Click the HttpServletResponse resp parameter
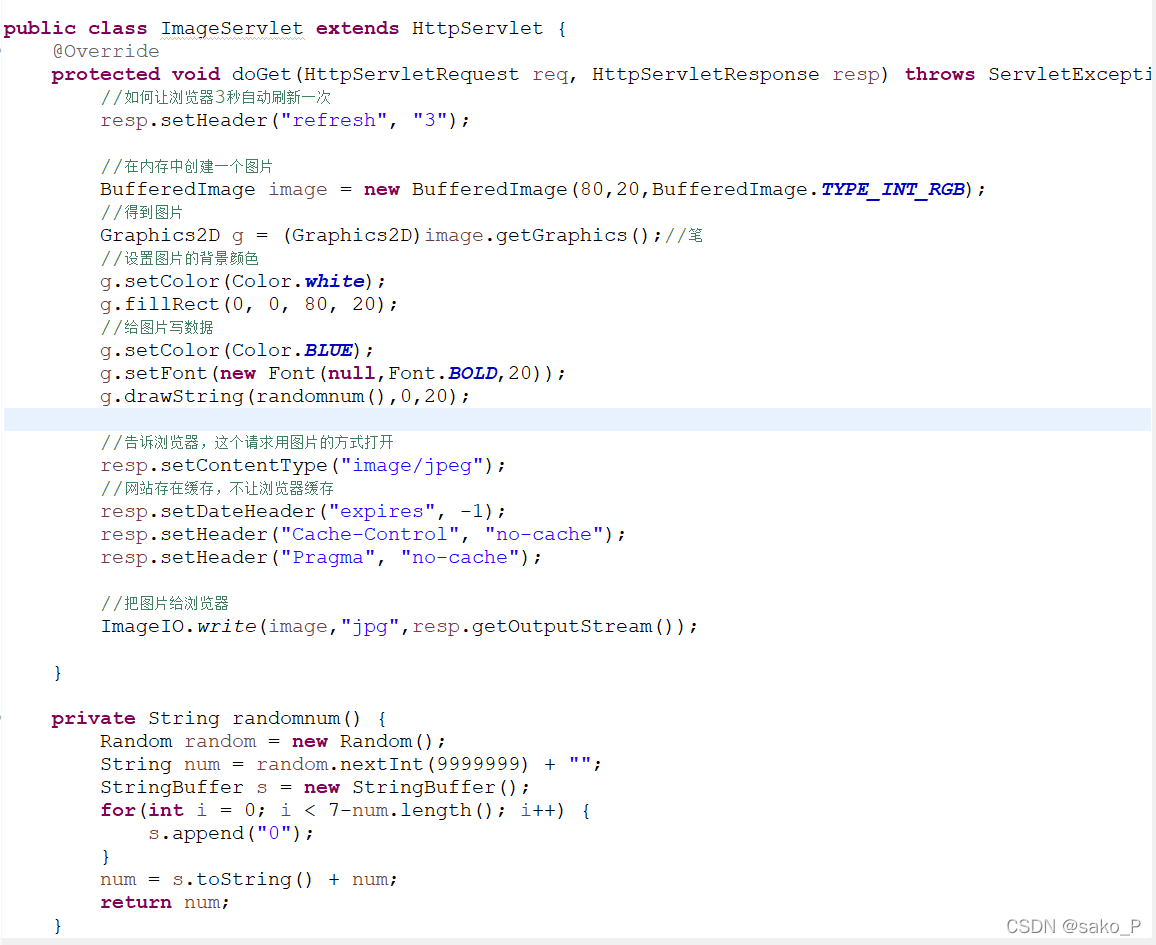 tap(736, 74)
